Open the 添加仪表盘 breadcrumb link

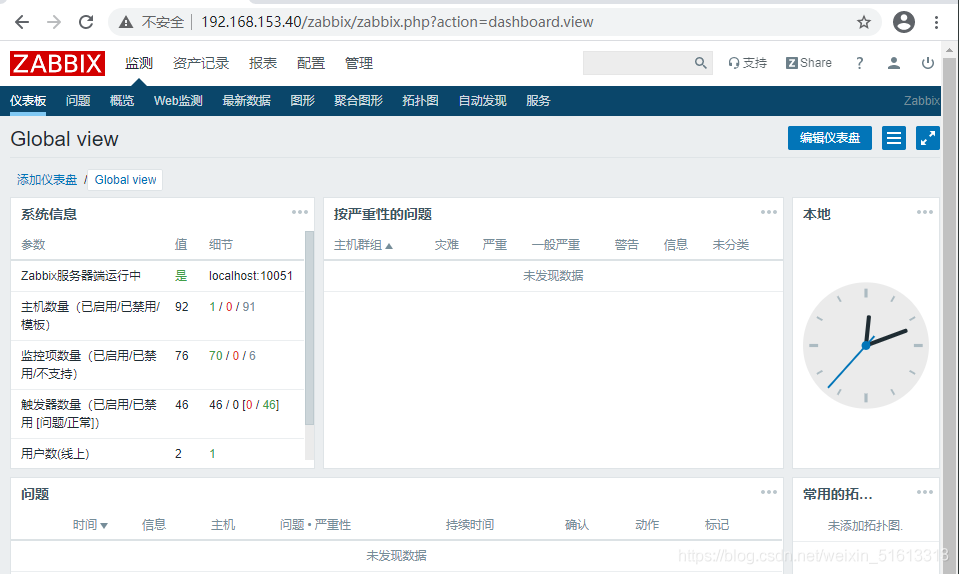[x=47, y=180]
